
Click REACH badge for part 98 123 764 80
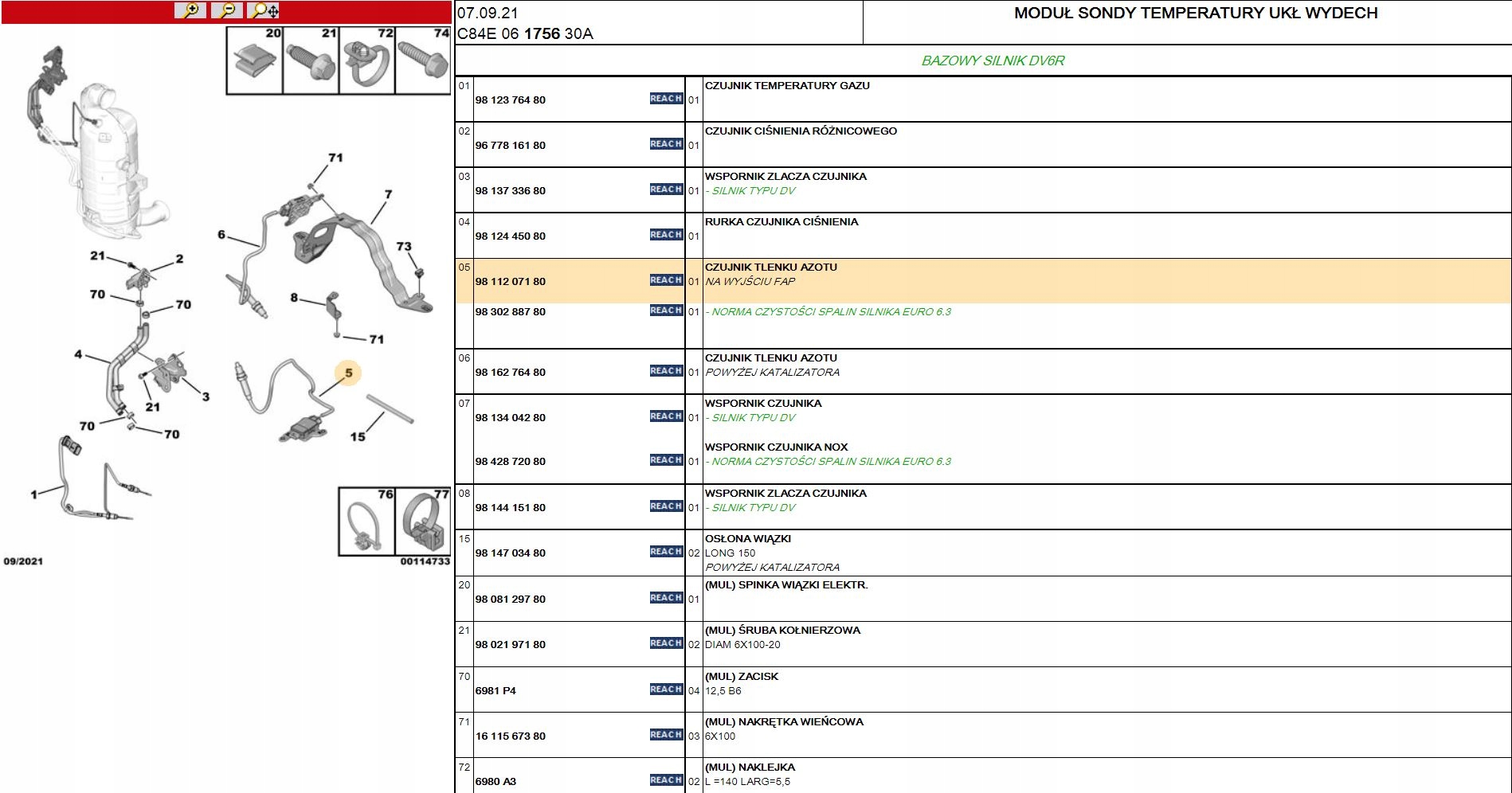pyautogui.click(x=666, y=99)
